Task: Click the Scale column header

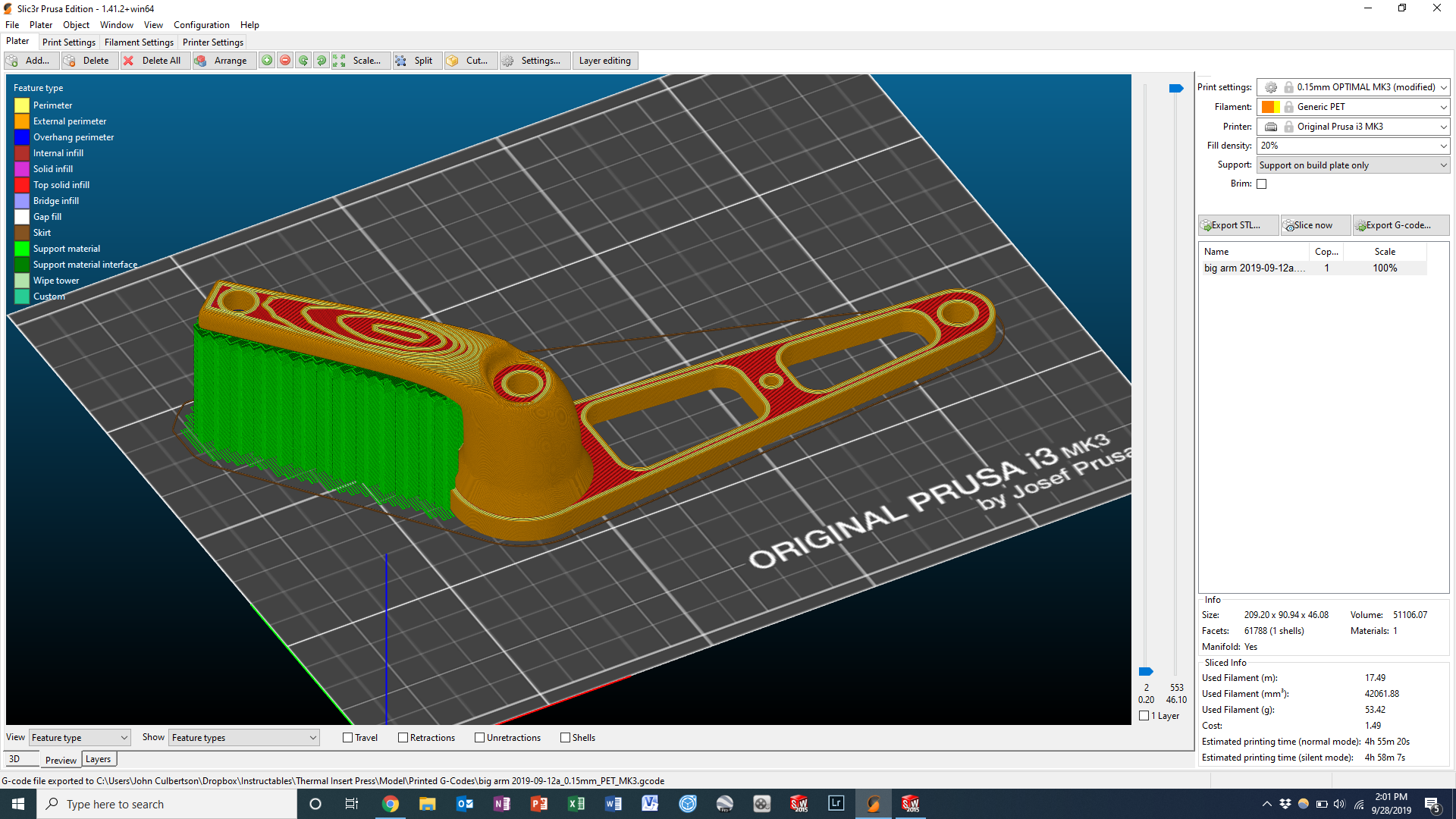Action: click(1385, 252)
